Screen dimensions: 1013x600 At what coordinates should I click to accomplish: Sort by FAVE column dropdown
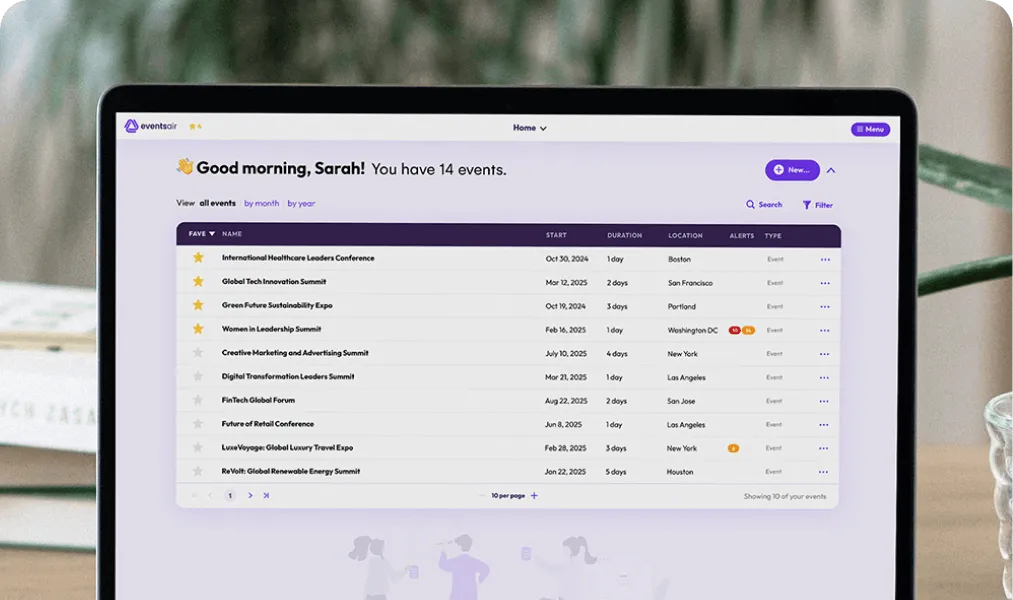pyautogui.click(x=202, y=234)
